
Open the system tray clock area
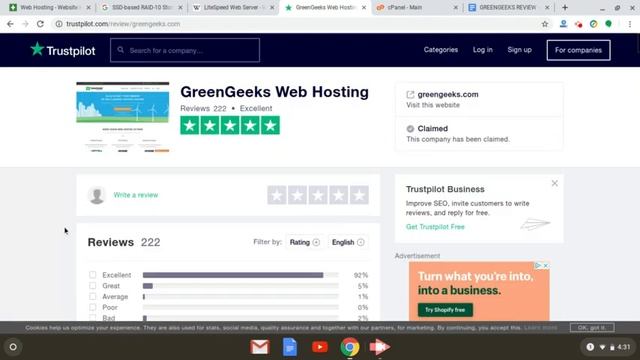pos(608,347)
